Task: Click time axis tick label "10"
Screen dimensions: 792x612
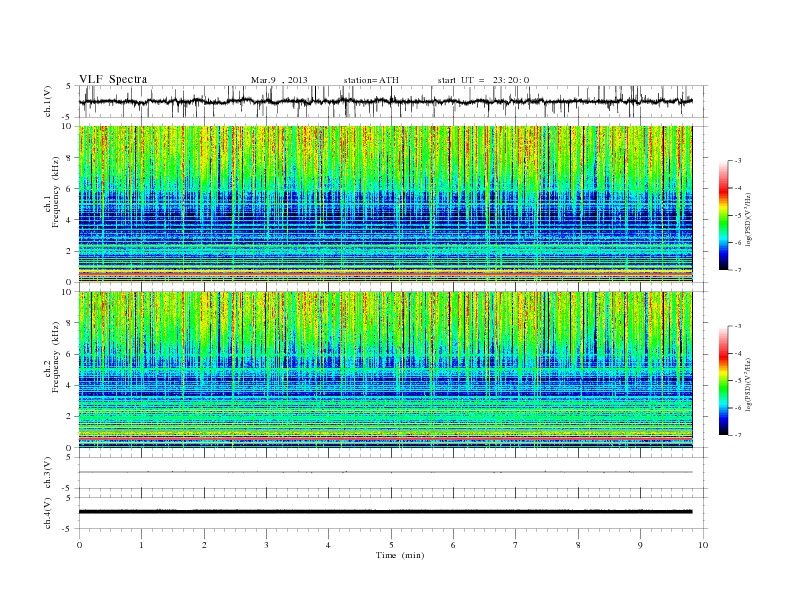Action: click(703, 545)
